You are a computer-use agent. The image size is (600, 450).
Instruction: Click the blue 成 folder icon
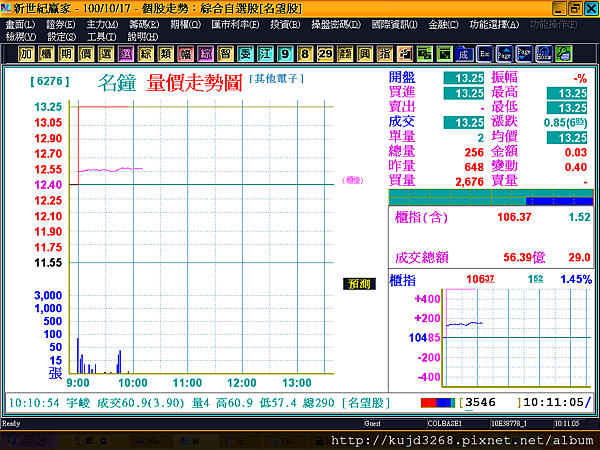point(464,54)
